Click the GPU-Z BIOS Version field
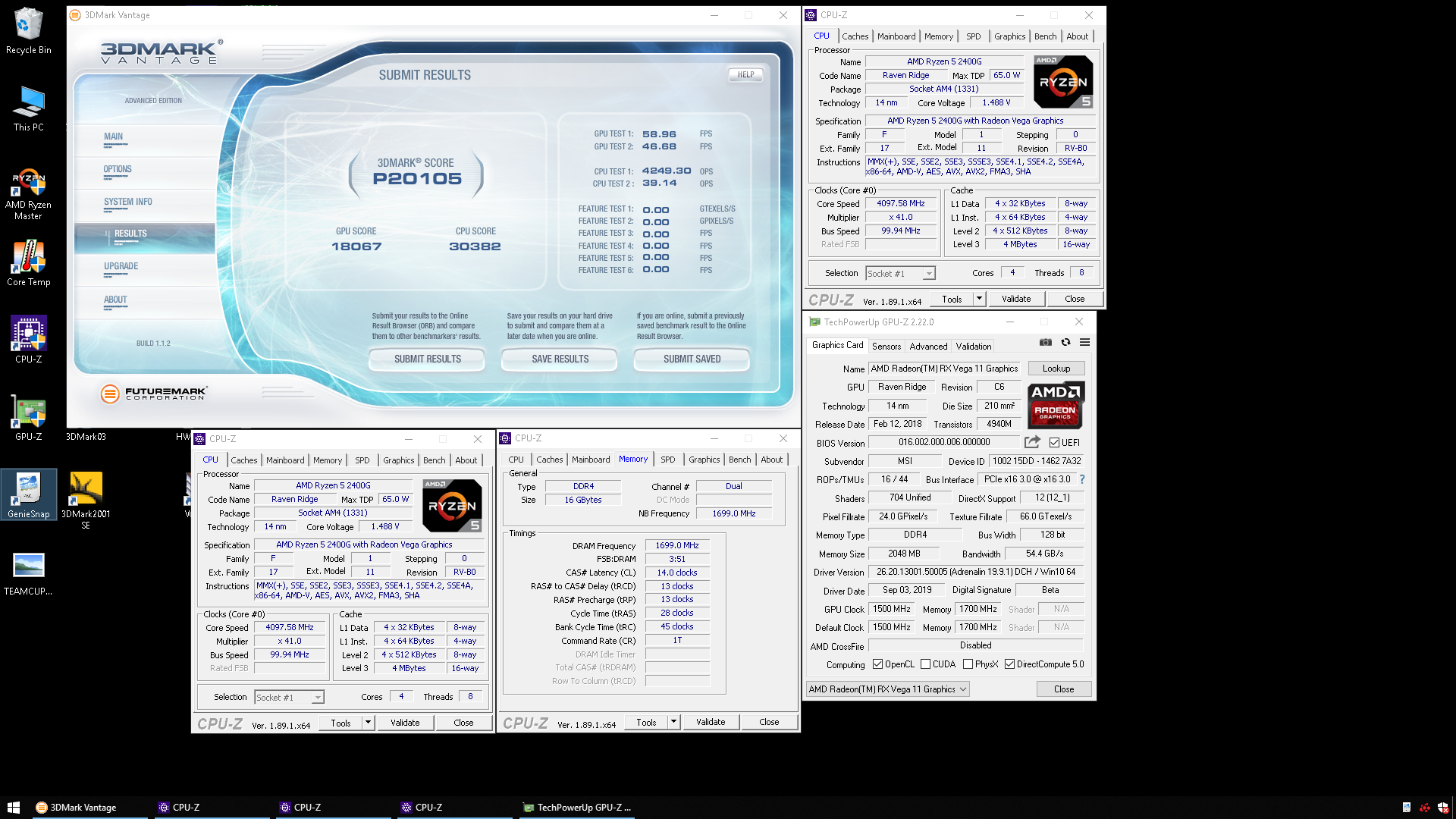Viewport: 1456px width, 819px height. pyautogui.click(x=944, y=442)
